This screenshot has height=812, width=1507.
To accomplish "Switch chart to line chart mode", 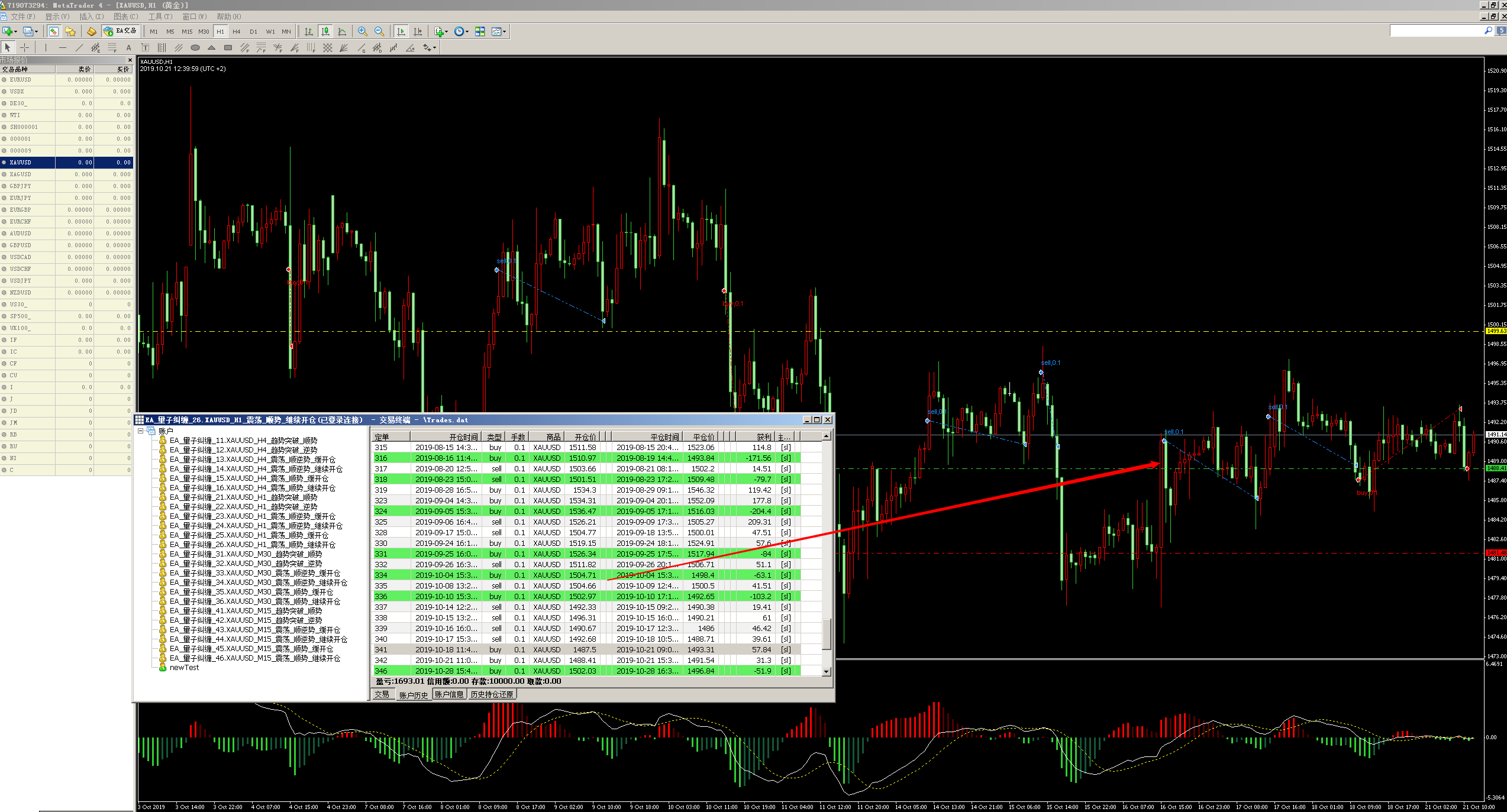I will 342,31.
